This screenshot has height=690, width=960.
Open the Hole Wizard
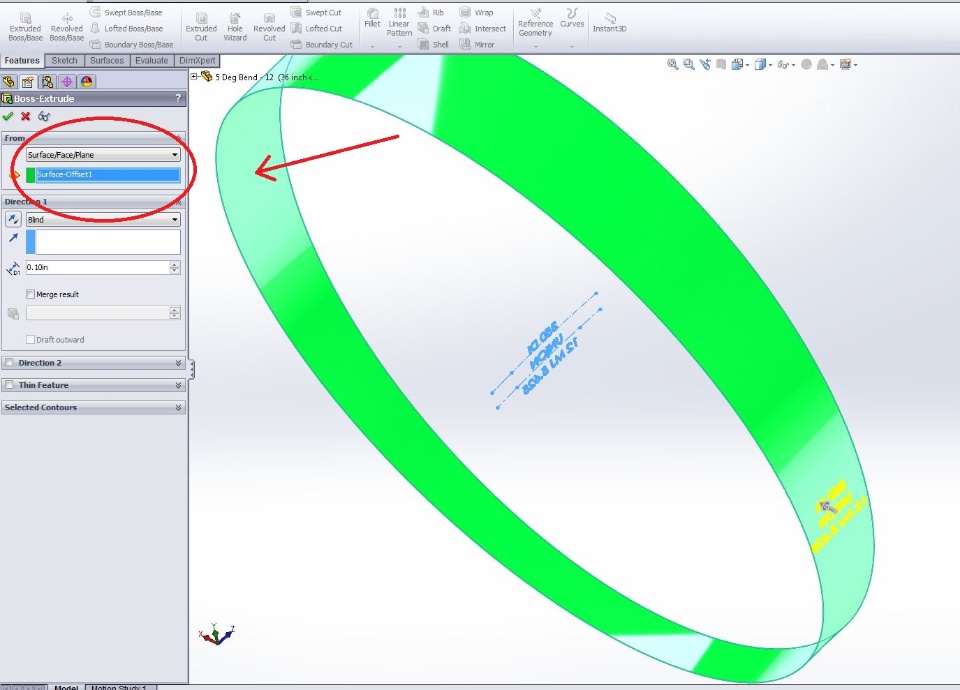(235, 28)
